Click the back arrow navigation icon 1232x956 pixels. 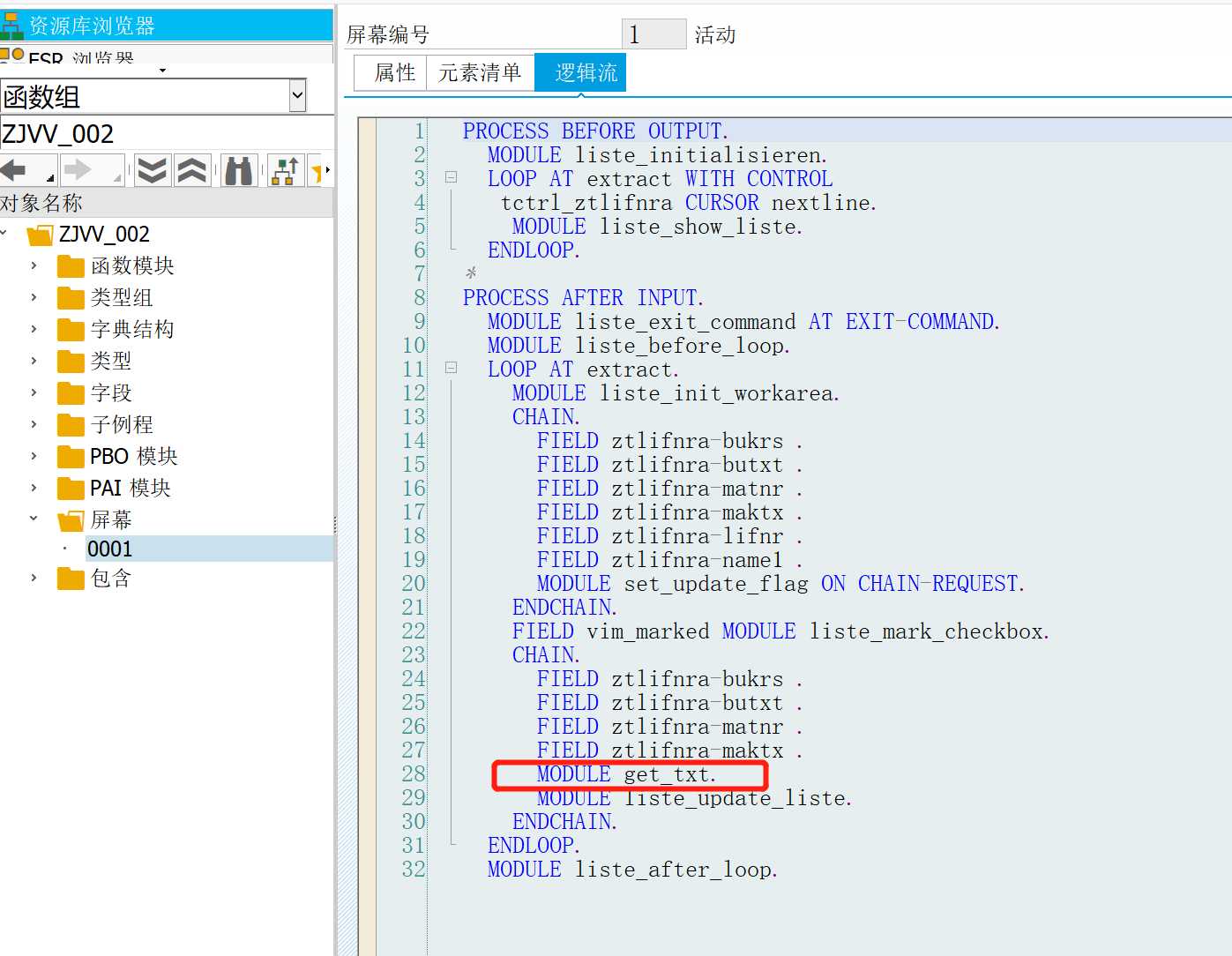13,169
